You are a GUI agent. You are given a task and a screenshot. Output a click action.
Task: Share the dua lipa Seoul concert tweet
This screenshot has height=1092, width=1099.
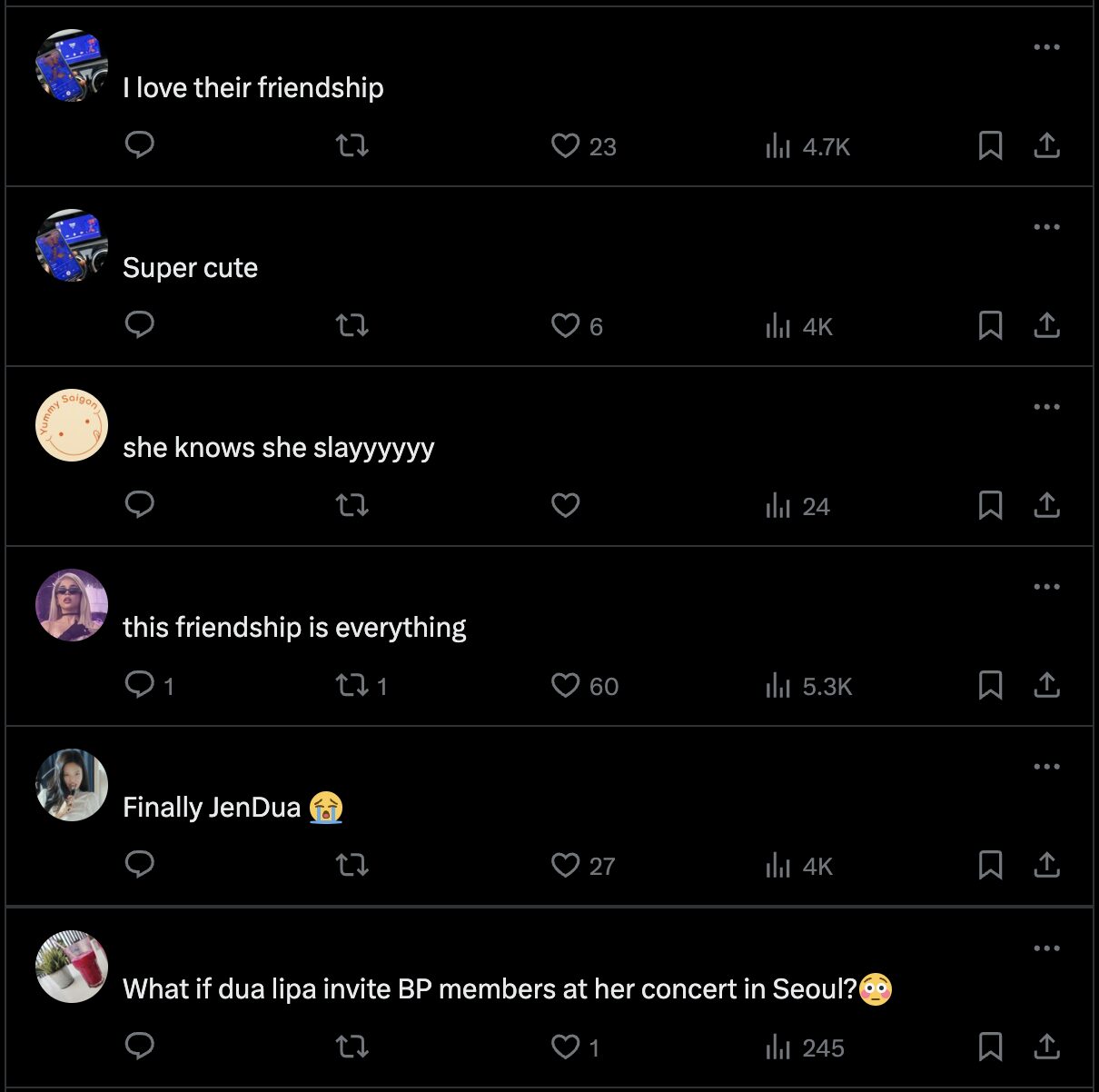tap(1046, 1047)
